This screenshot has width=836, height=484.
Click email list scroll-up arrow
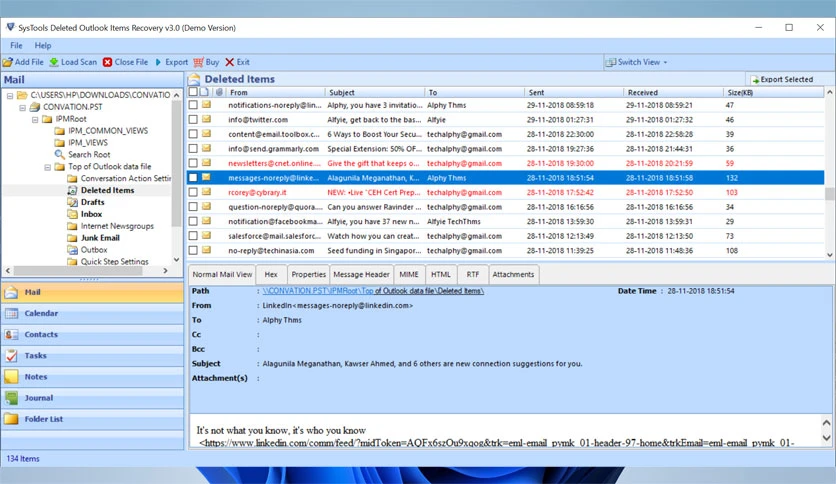(829, 92)
